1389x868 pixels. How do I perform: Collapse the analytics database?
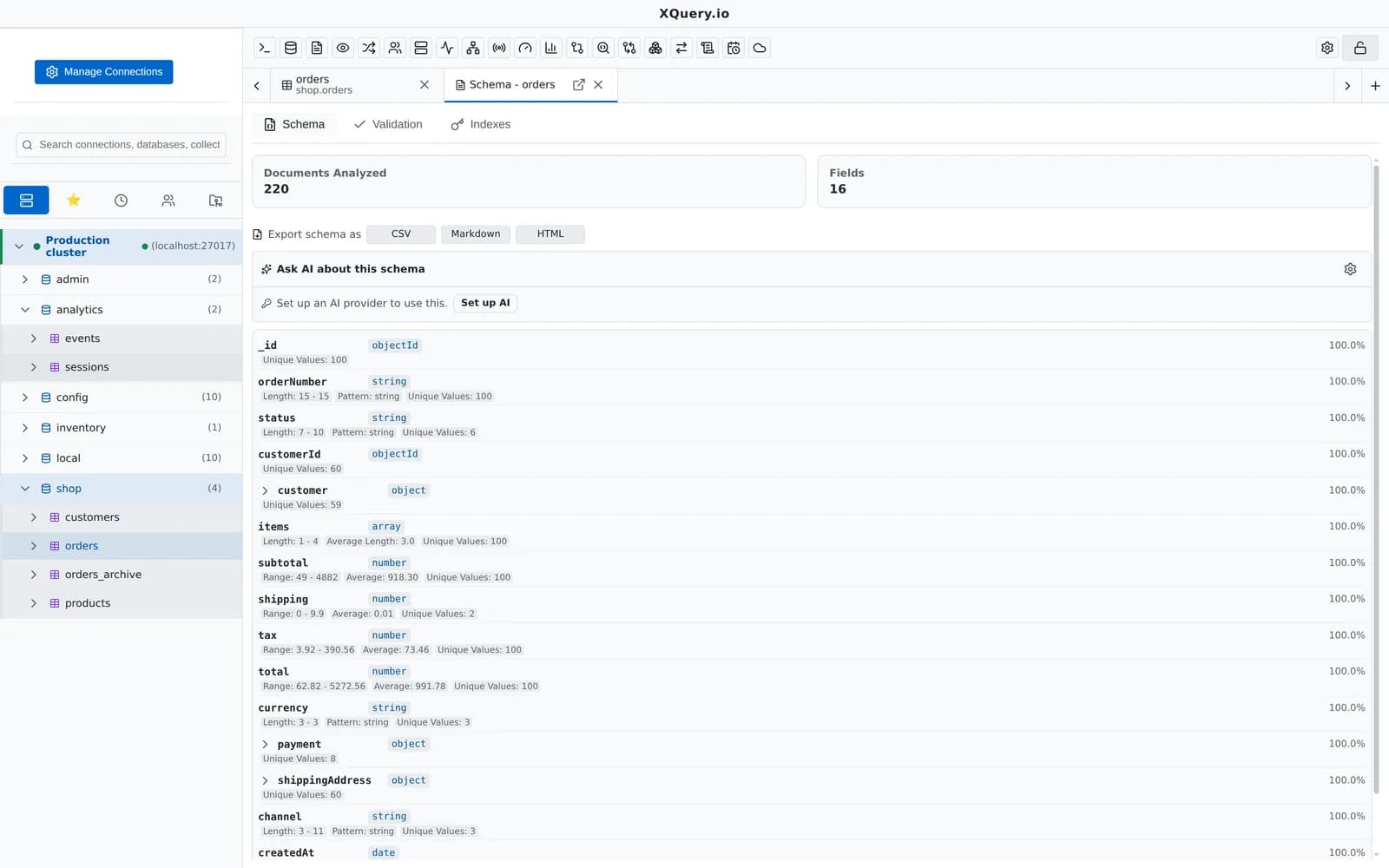tap(25, 310)
